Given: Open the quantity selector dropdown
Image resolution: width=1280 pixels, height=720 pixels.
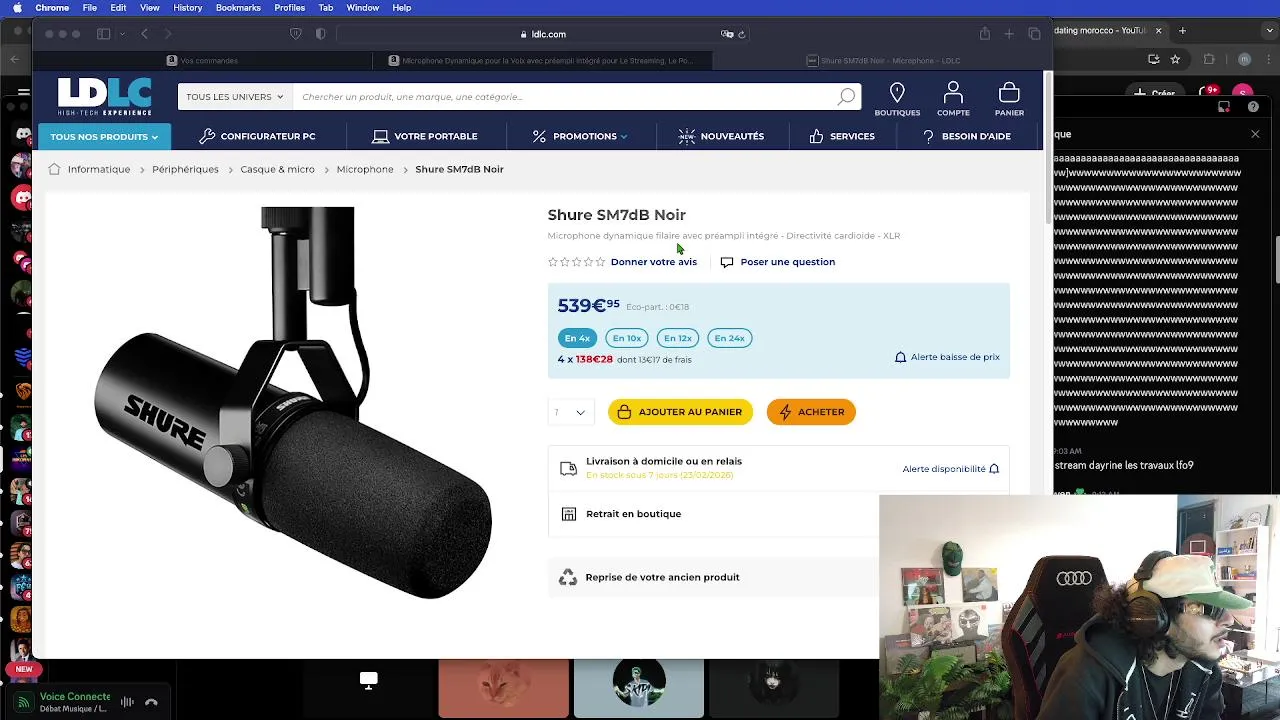Looking at the screenshot, I should (571, 412).
